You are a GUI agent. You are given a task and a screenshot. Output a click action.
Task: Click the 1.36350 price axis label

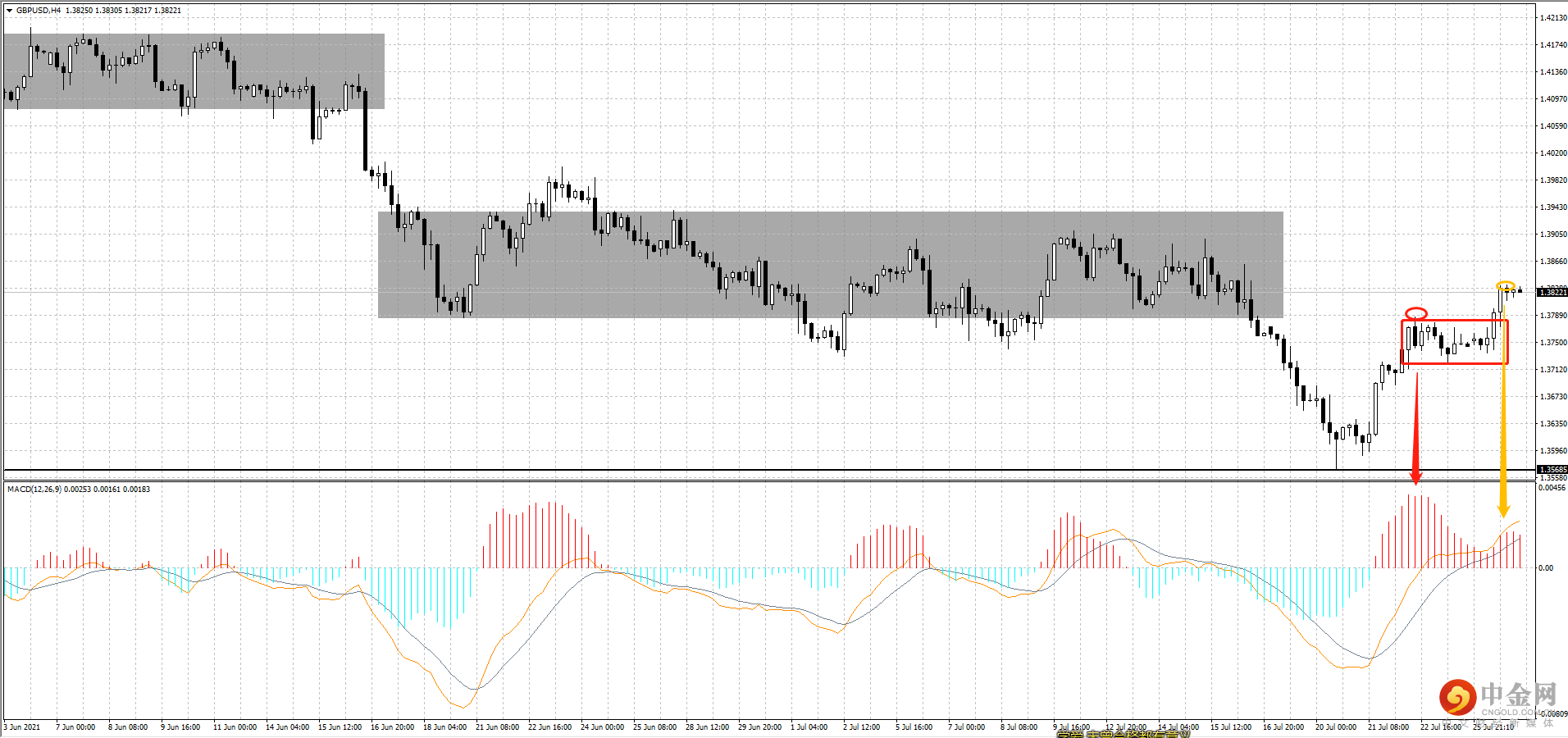pyautogui.click(x=1553, y=424)
